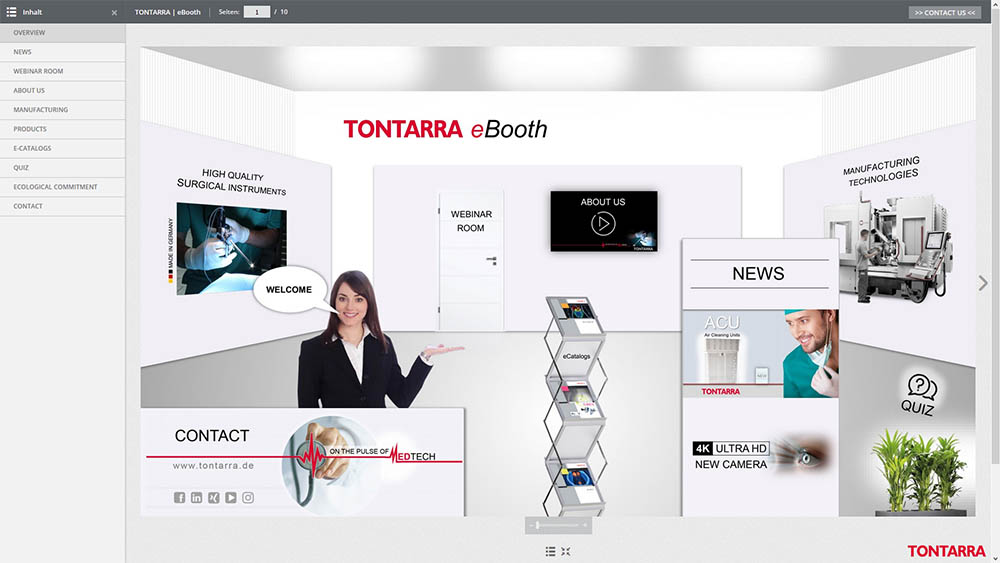1000x563 pixels.
Task: Play the About Us video
Action: click(603, 224)
